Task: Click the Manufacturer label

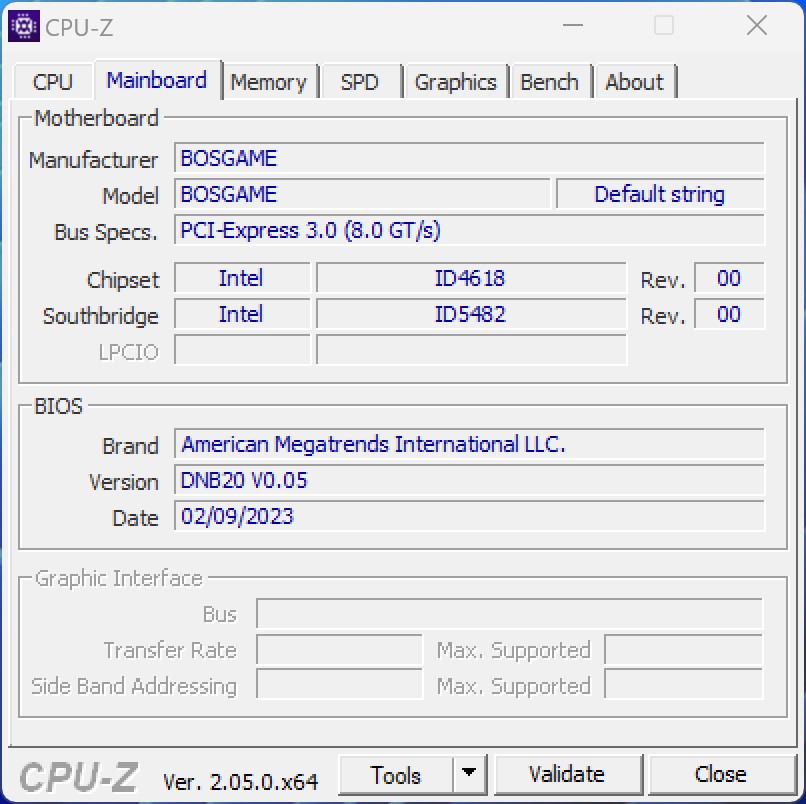Action: [93, 160]
